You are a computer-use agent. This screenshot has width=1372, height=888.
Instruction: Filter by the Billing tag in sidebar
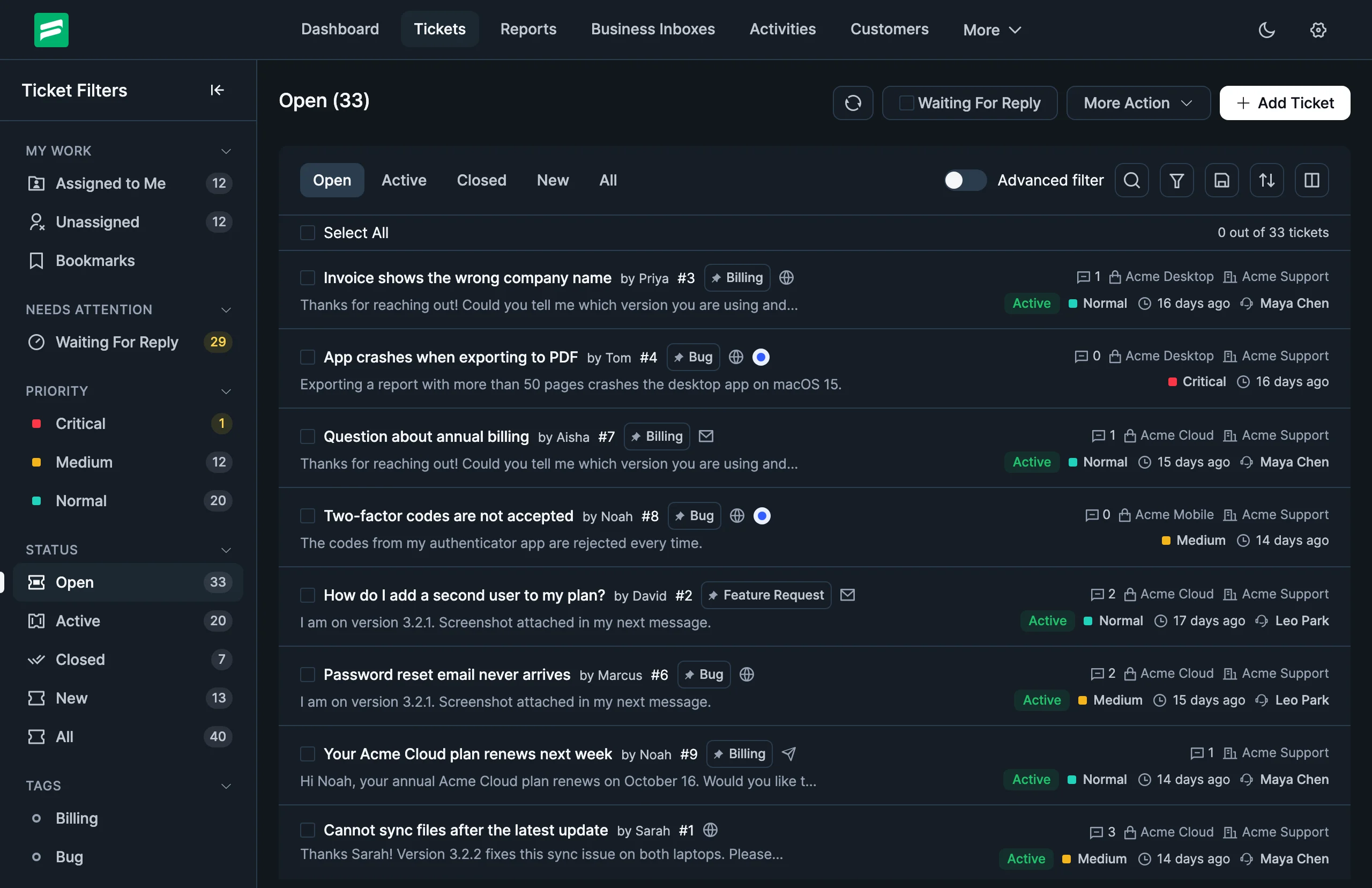pos(129,818)
